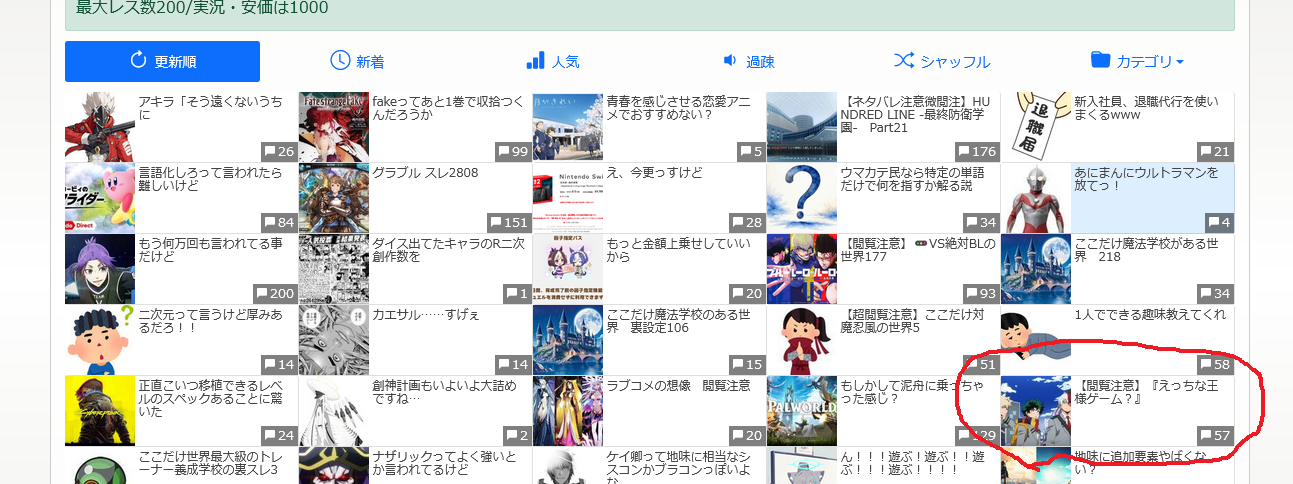The width and height of the screenshot is (1293, 484).
Task: Click the reply count 51 badge
Action: coord(981,364)
